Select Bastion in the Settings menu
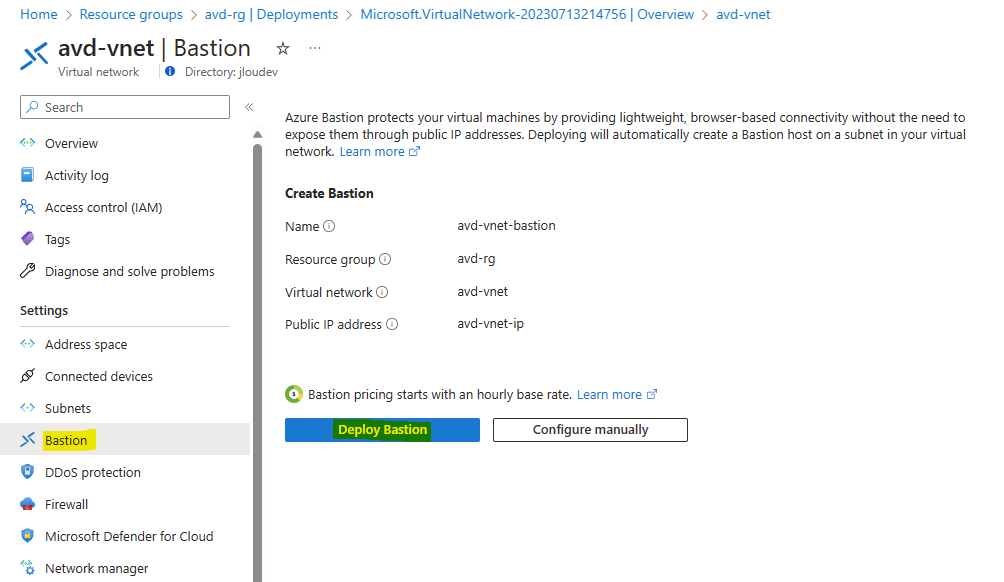Screen dimensions: 1004x582 (x=66, y=441)
